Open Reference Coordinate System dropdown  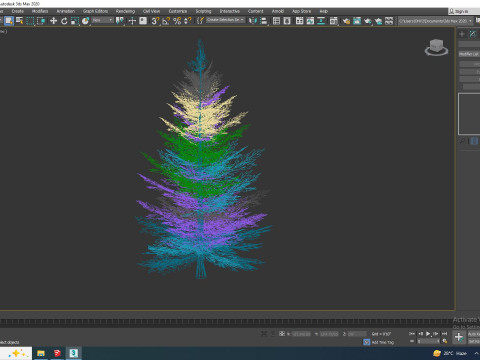[x=103, y=20]
